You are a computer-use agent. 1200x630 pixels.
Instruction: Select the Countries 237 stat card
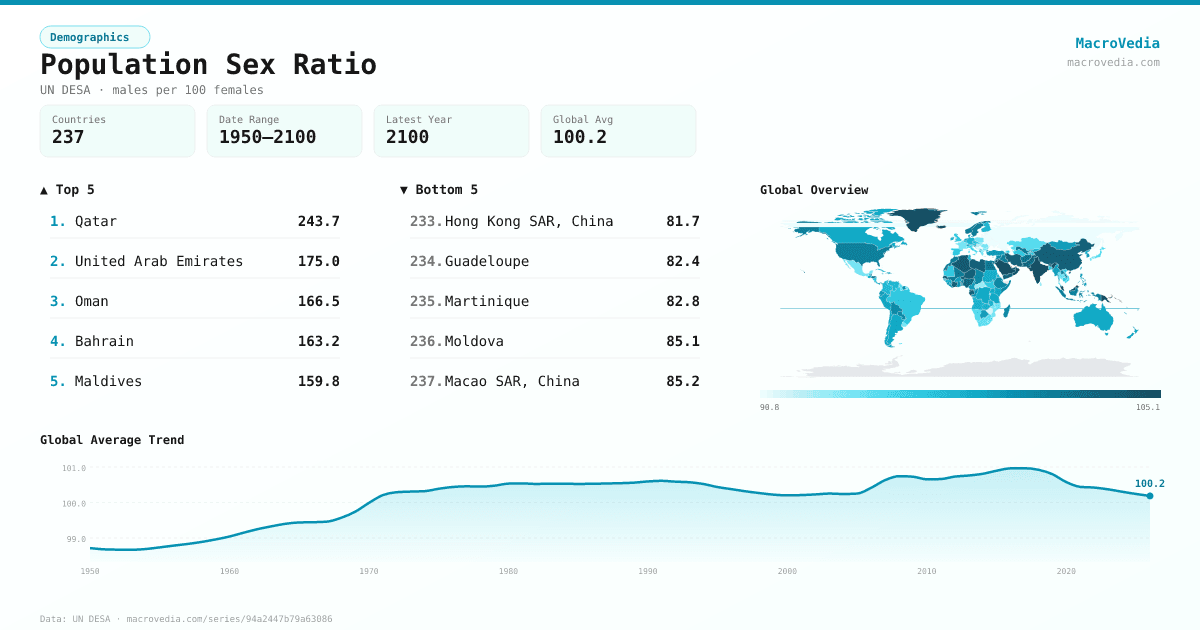[117, 131]
